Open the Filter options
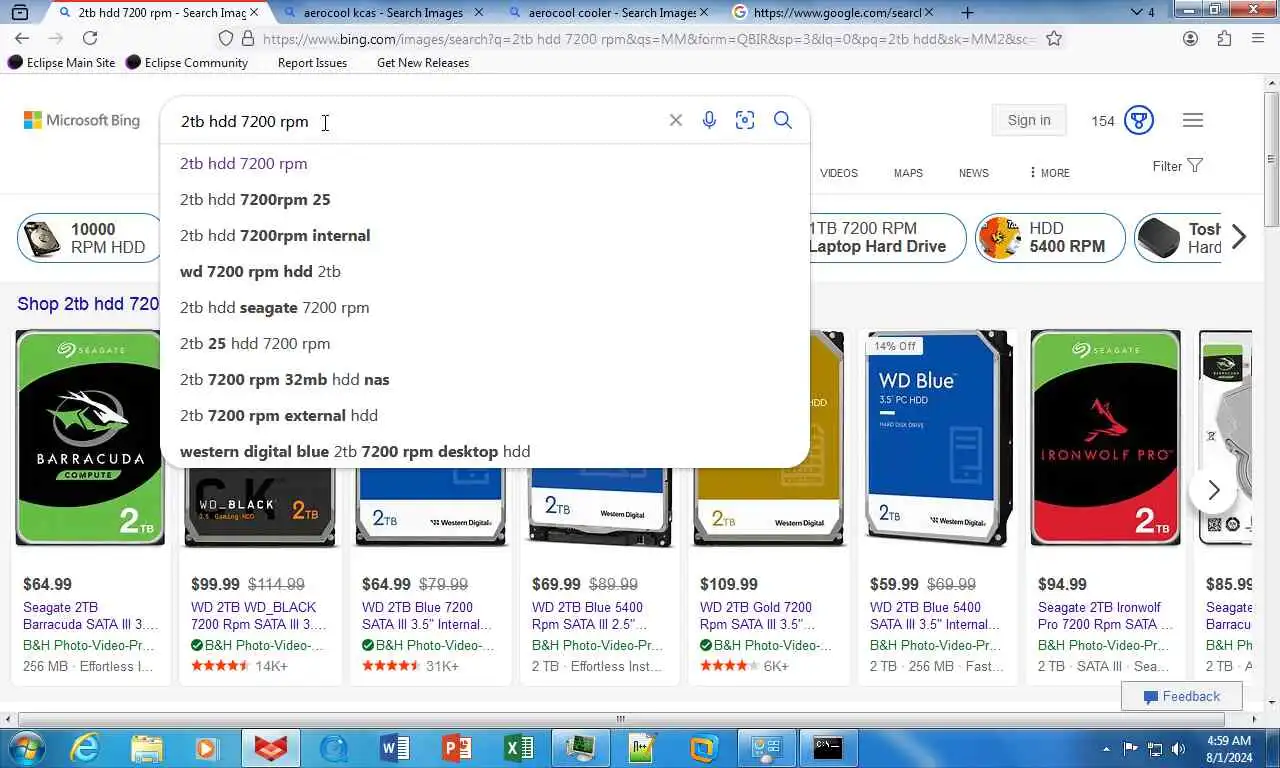 click(1177, 166)
